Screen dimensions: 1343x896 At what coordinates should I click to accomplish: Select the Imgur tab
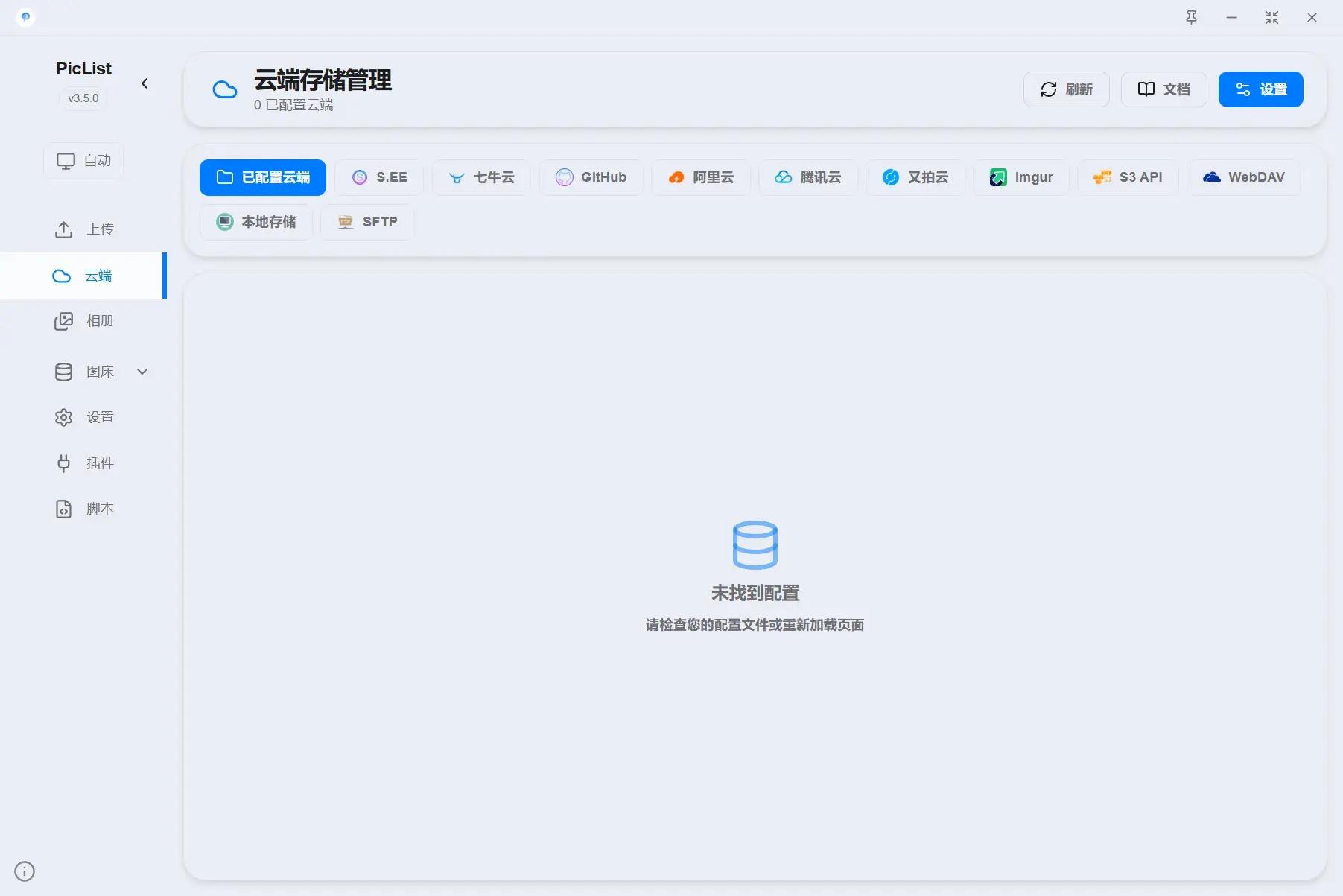(x=1021, y=177)
